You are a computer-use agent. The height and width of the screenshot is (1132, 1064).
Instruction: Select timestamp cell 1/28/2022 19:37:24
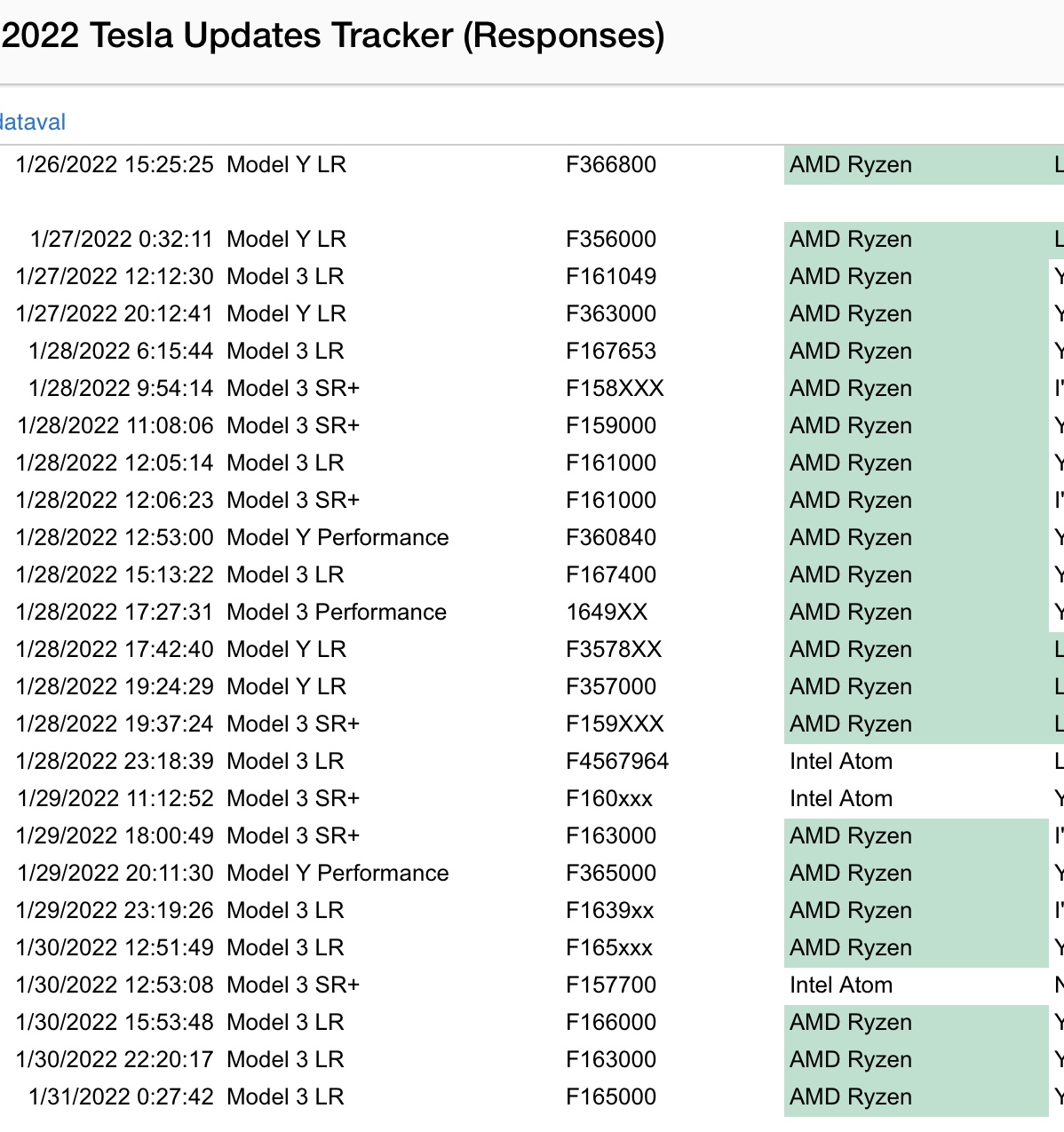[x=115, y=724]
